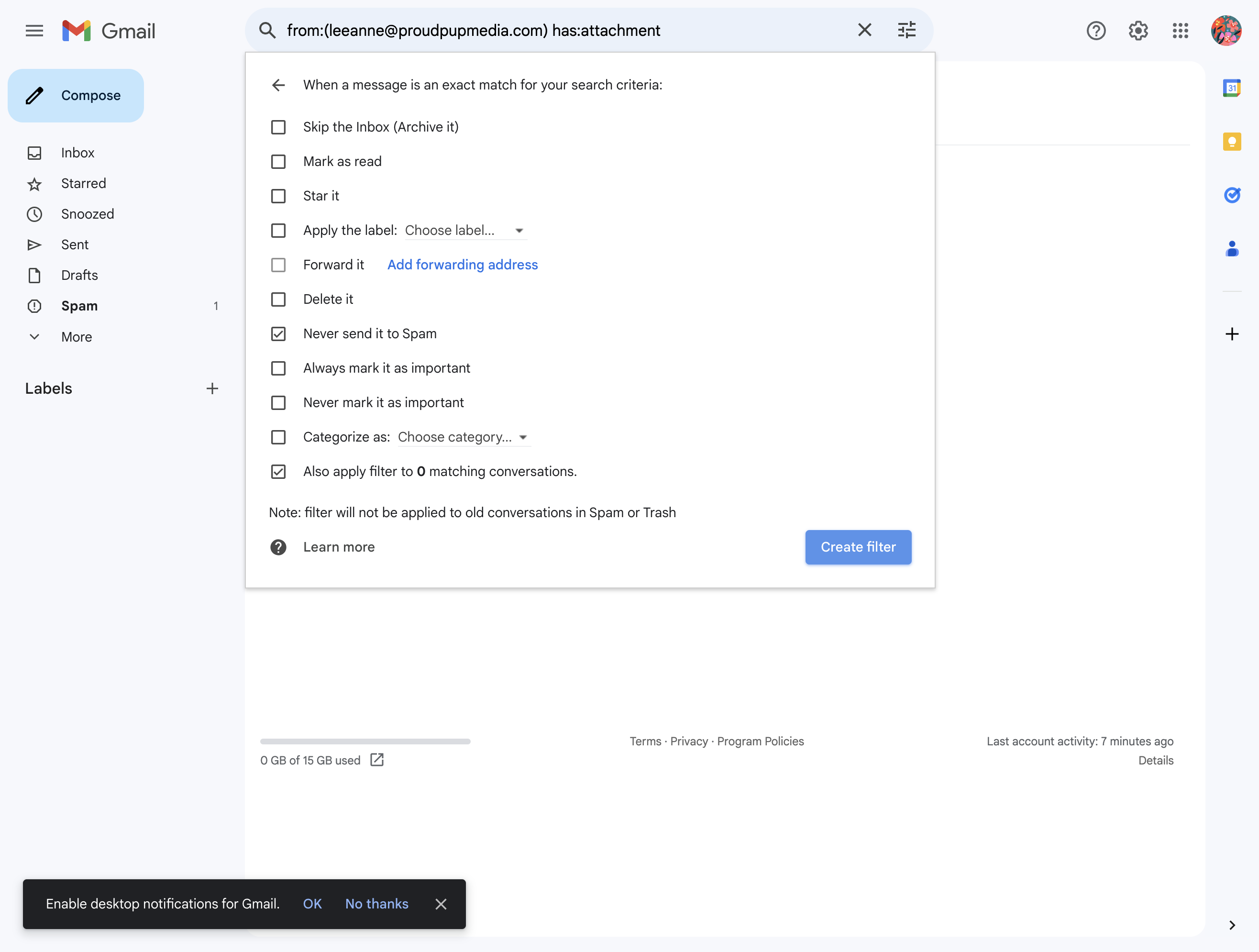Open the Choose category dropdown
This screenshot has width=1259, height=952.
tap(464, 437)
